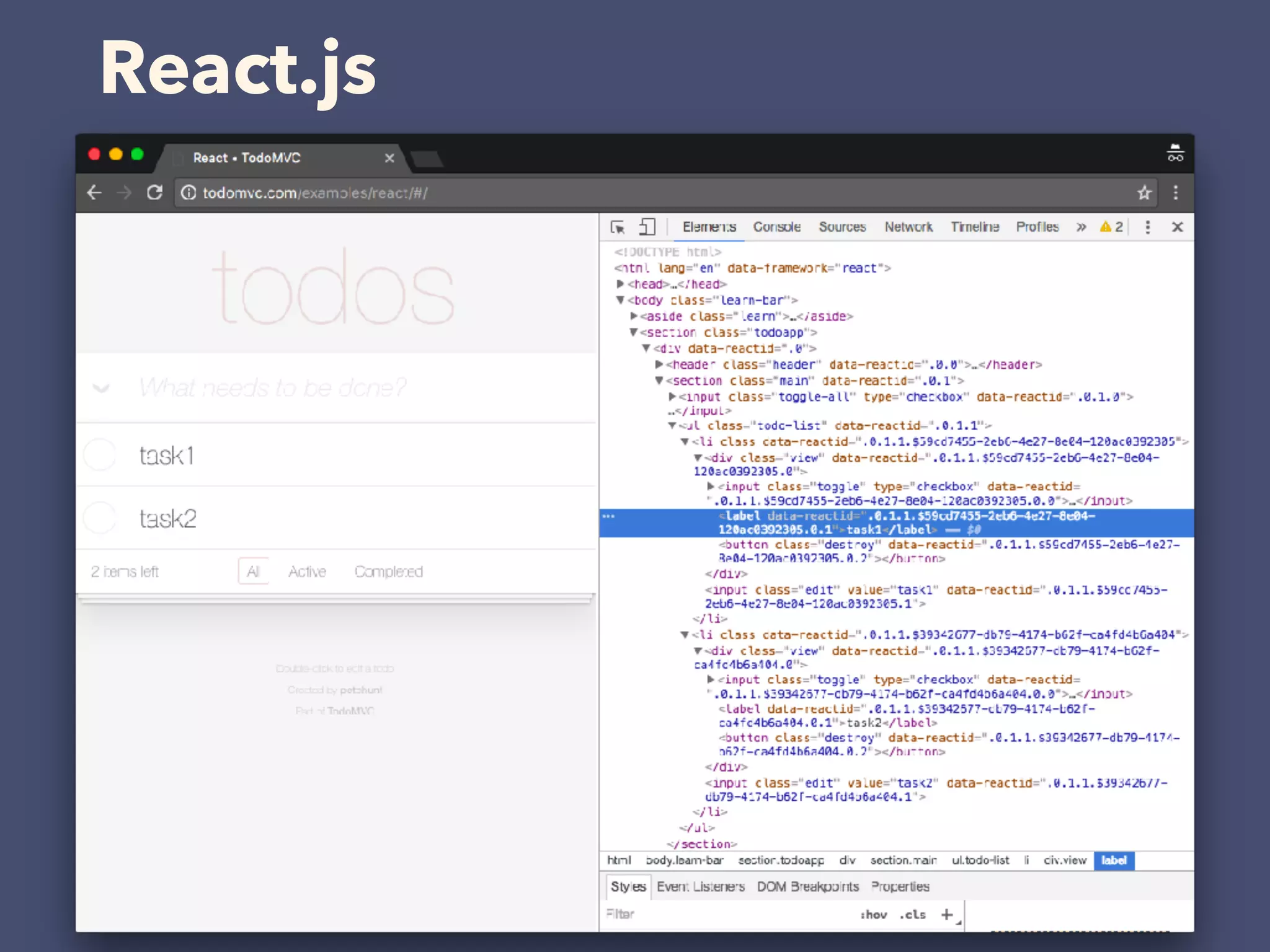
Task: Reload the TodoMVC page
Action: 154,193
